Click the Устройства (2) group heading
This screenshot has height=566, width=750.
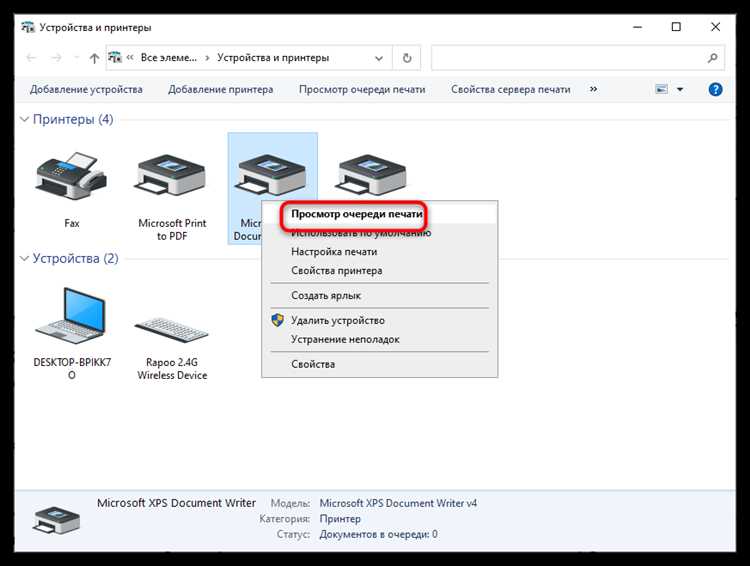76,259
